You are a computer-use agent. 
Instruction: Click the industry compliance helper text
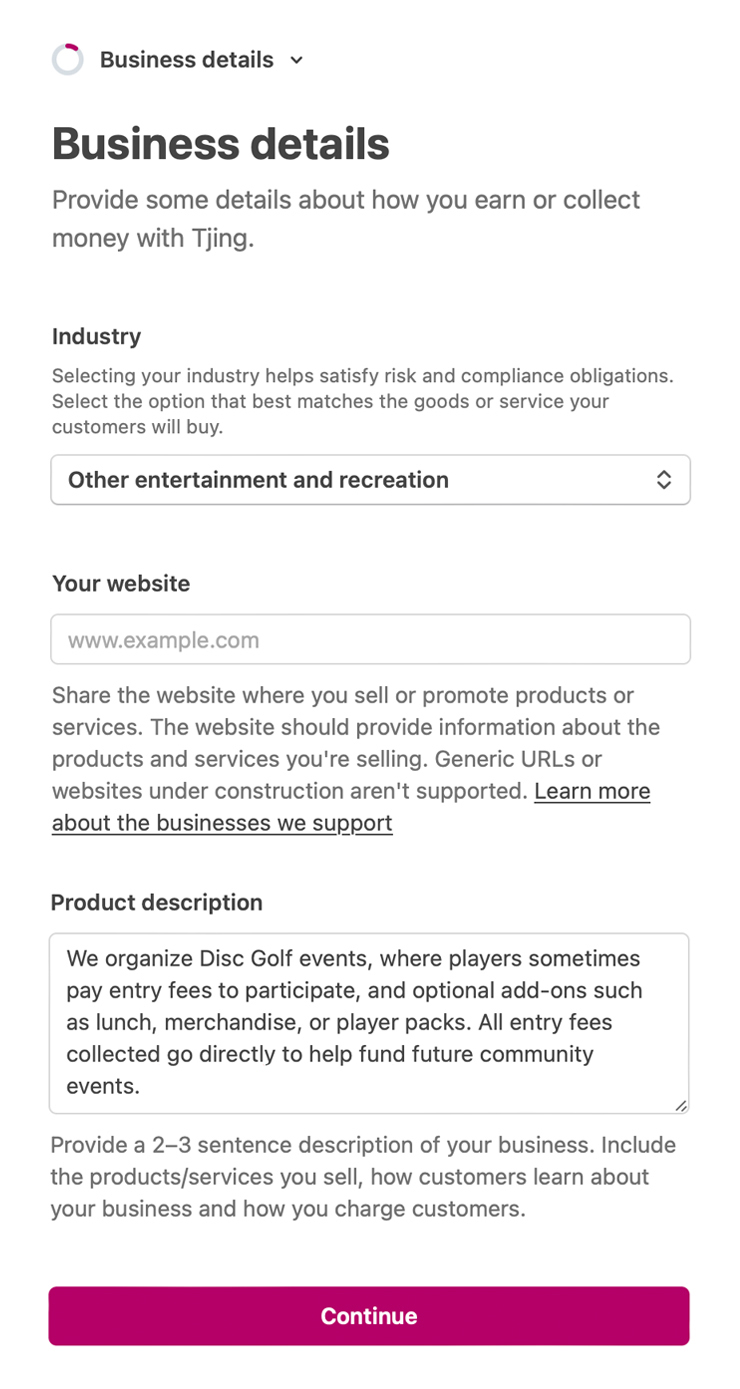[363, 401]
